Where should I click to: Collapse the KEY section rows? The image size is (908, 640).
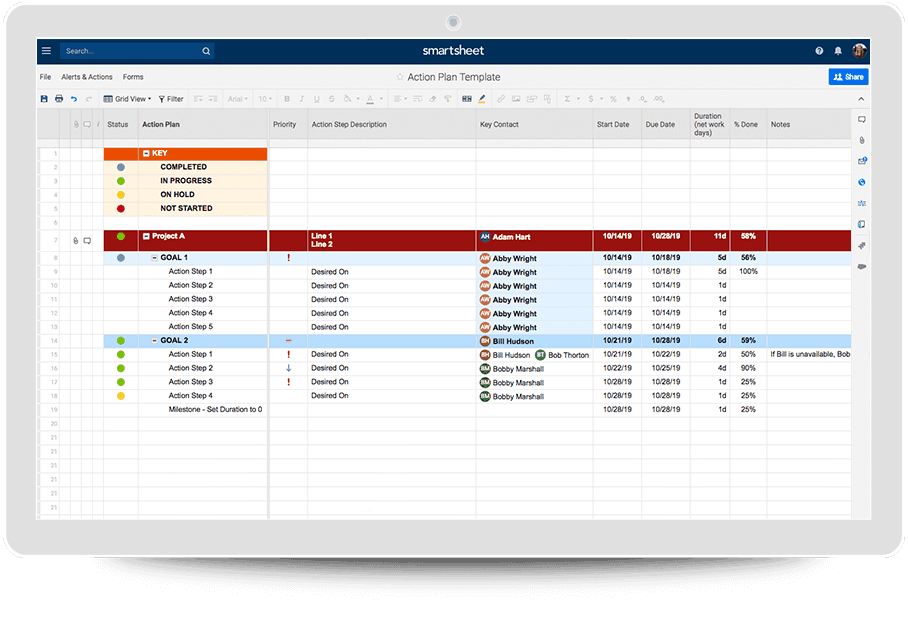[146, 154]
